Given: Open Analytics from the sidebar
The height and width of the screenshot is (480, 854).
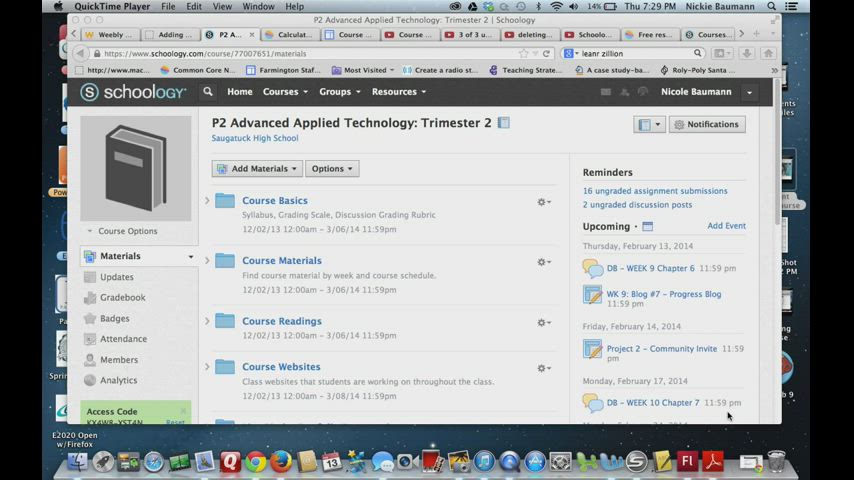Looking at the screenshot, I should click(118, 381).
